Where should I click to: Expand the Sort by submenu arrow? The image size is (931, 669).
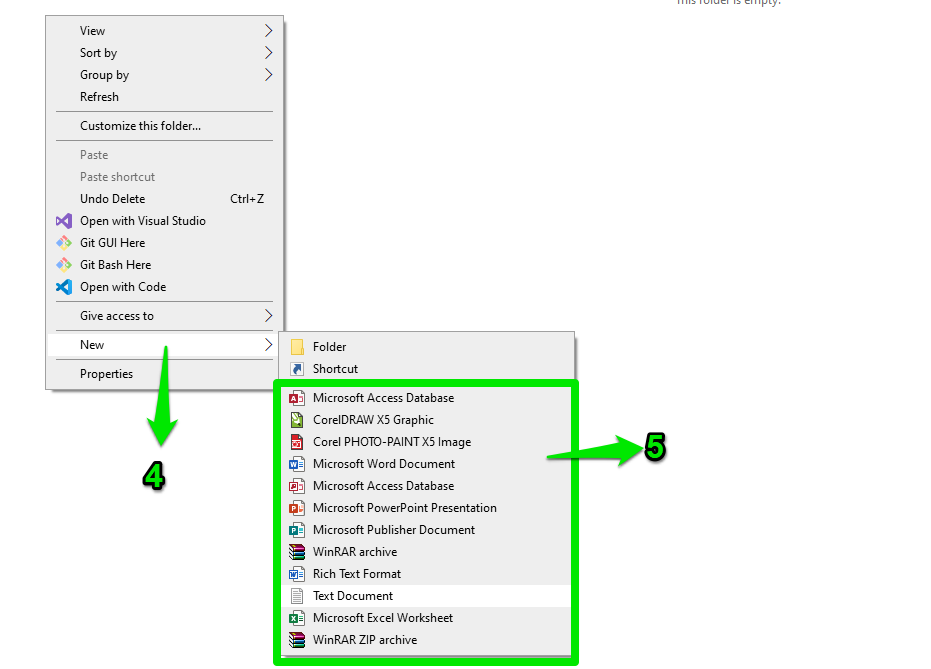pos(268,53)
